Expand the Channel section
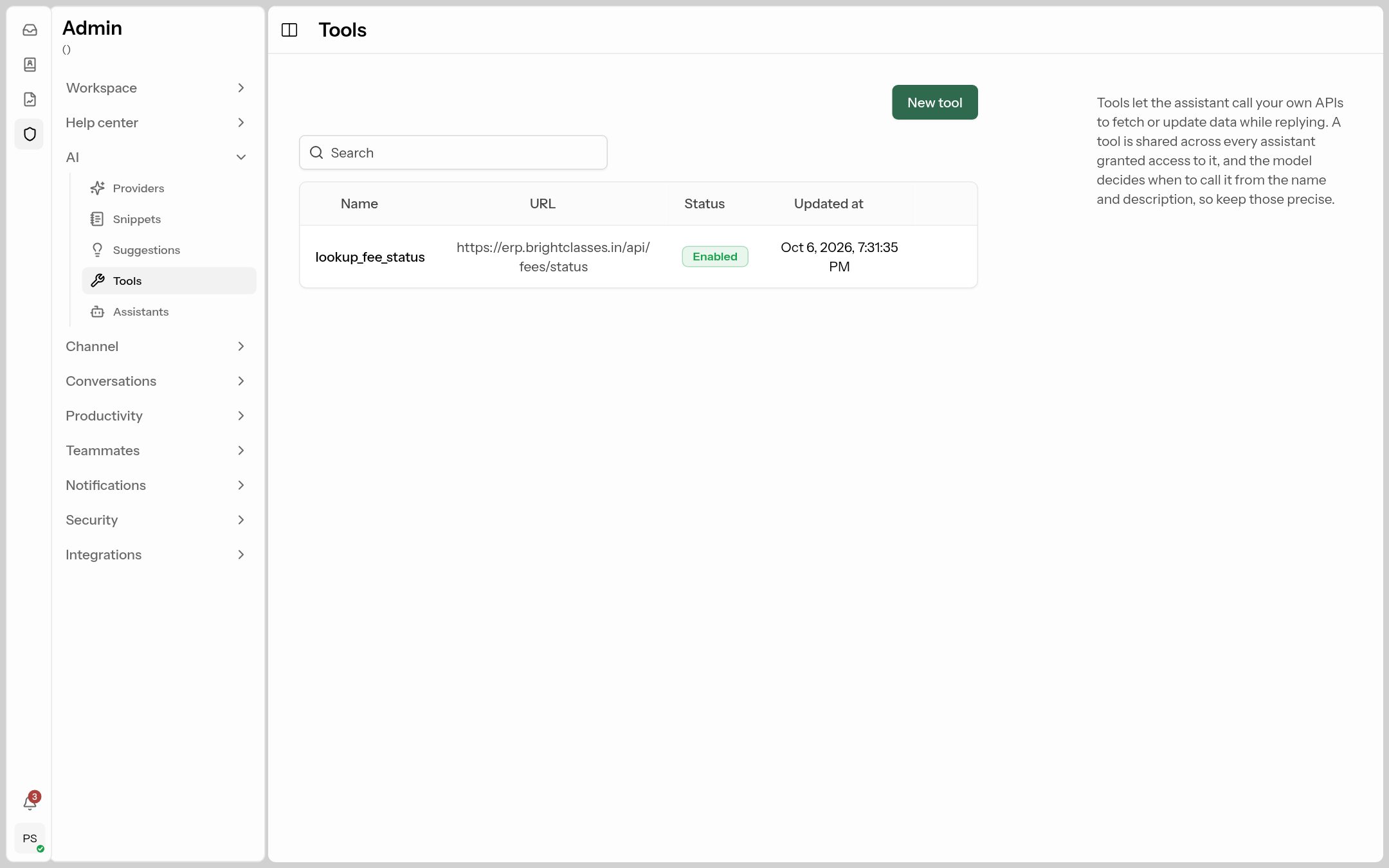This screenshot has height=868, width=1389. [156, 346]
